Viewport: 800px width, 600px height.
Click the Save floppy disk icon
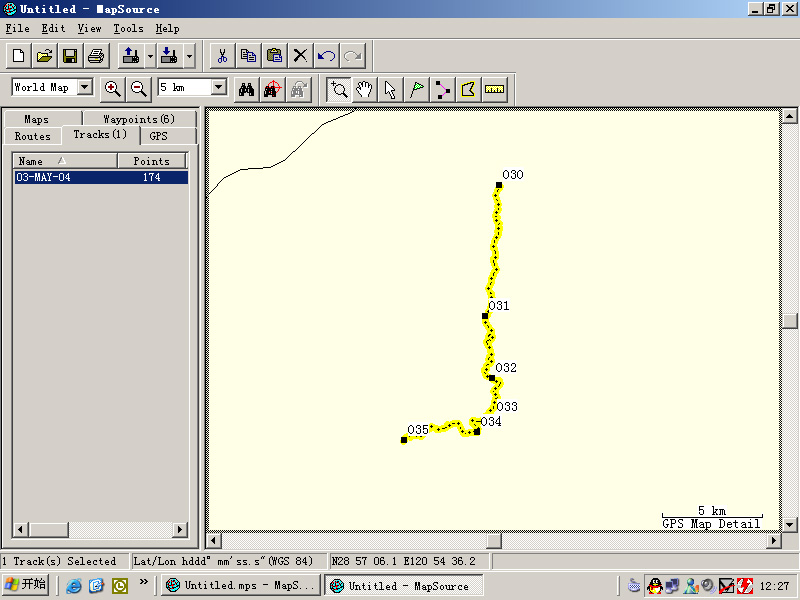click(70, 56)
